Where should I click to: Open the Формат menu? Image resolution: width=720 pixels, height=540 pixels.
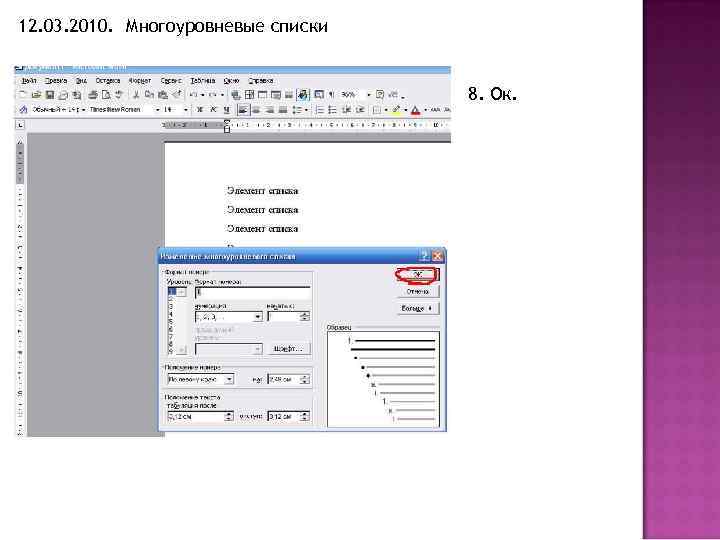pyautogui.click(x=140, y=80)
